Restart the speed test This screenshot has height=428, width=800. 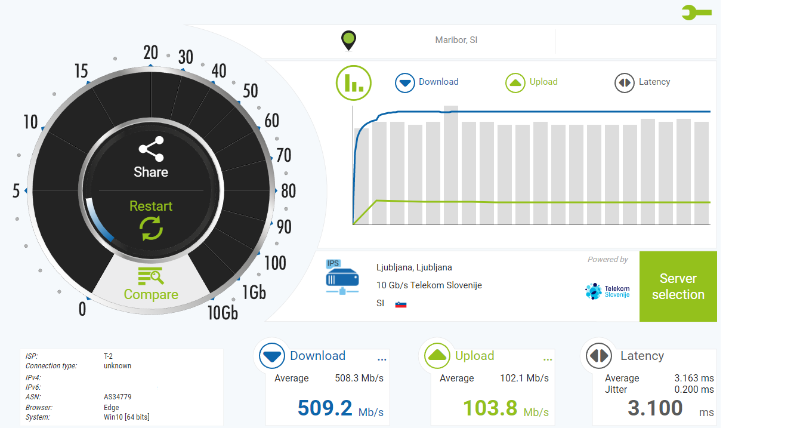click(x=151, y=218)
